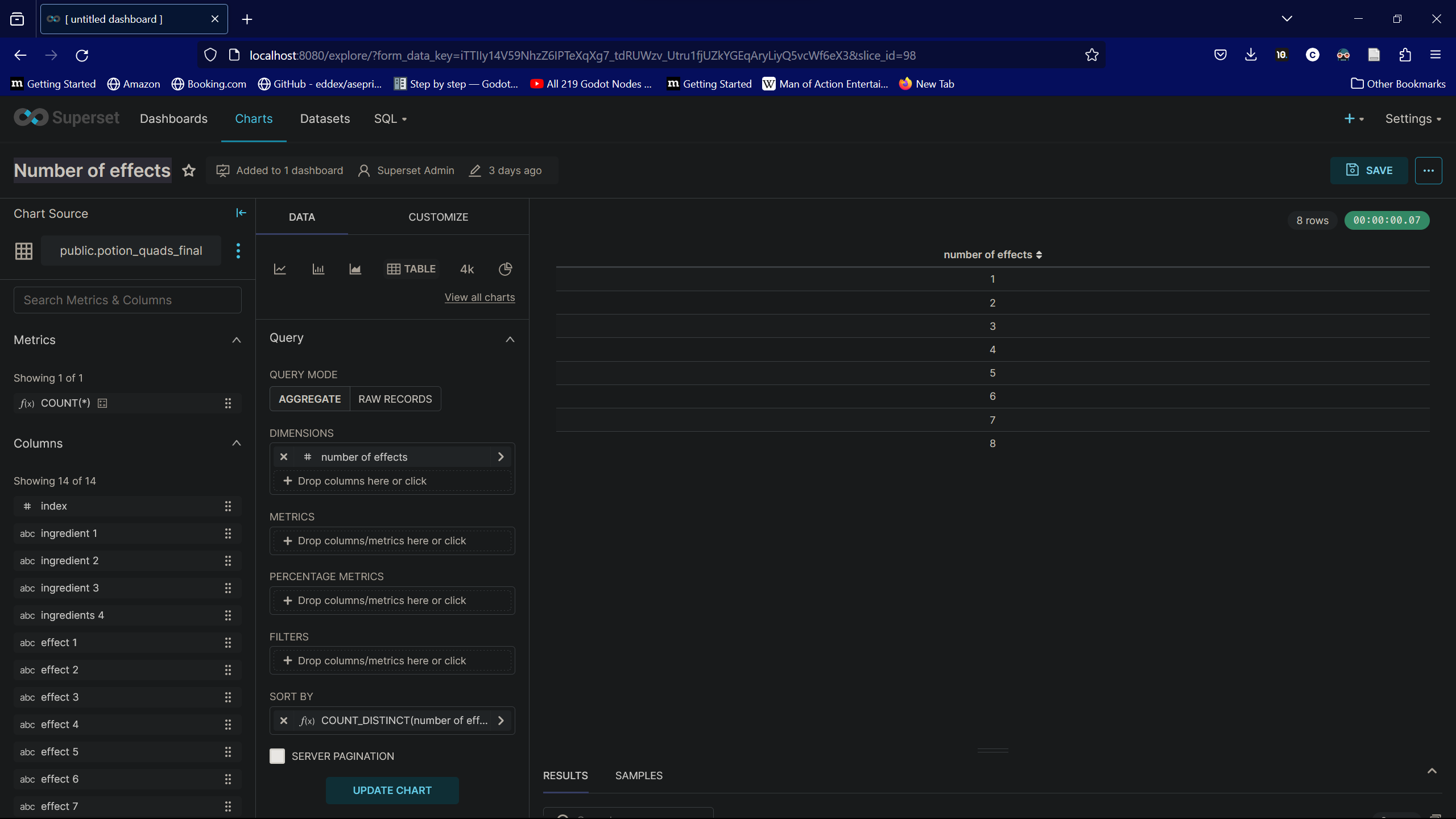Viewport: 1456px width, 819px height.
Task: Switch to the Customize tab
Action: [x=438, y=217]
